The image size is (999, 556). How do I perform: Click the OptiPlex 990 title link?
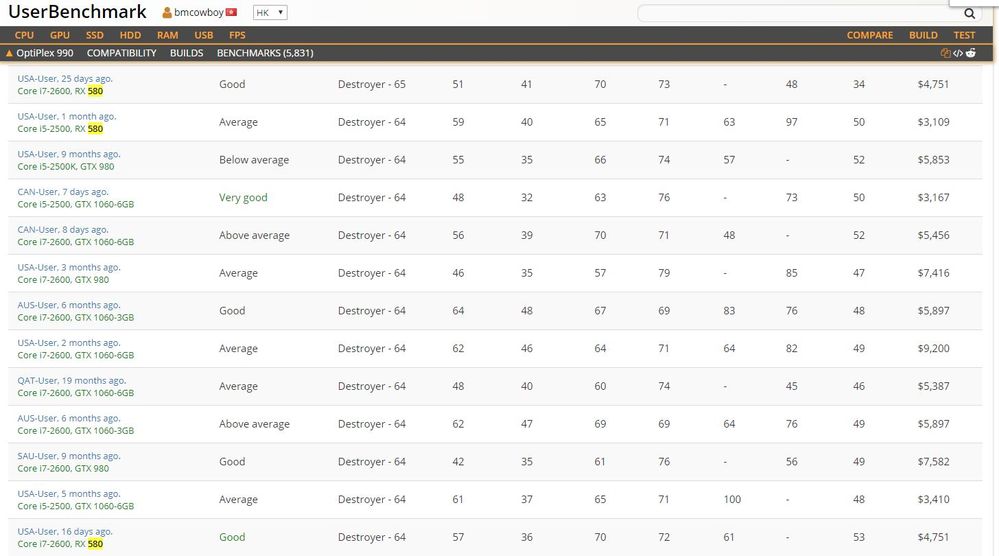[x=45, y=53]
